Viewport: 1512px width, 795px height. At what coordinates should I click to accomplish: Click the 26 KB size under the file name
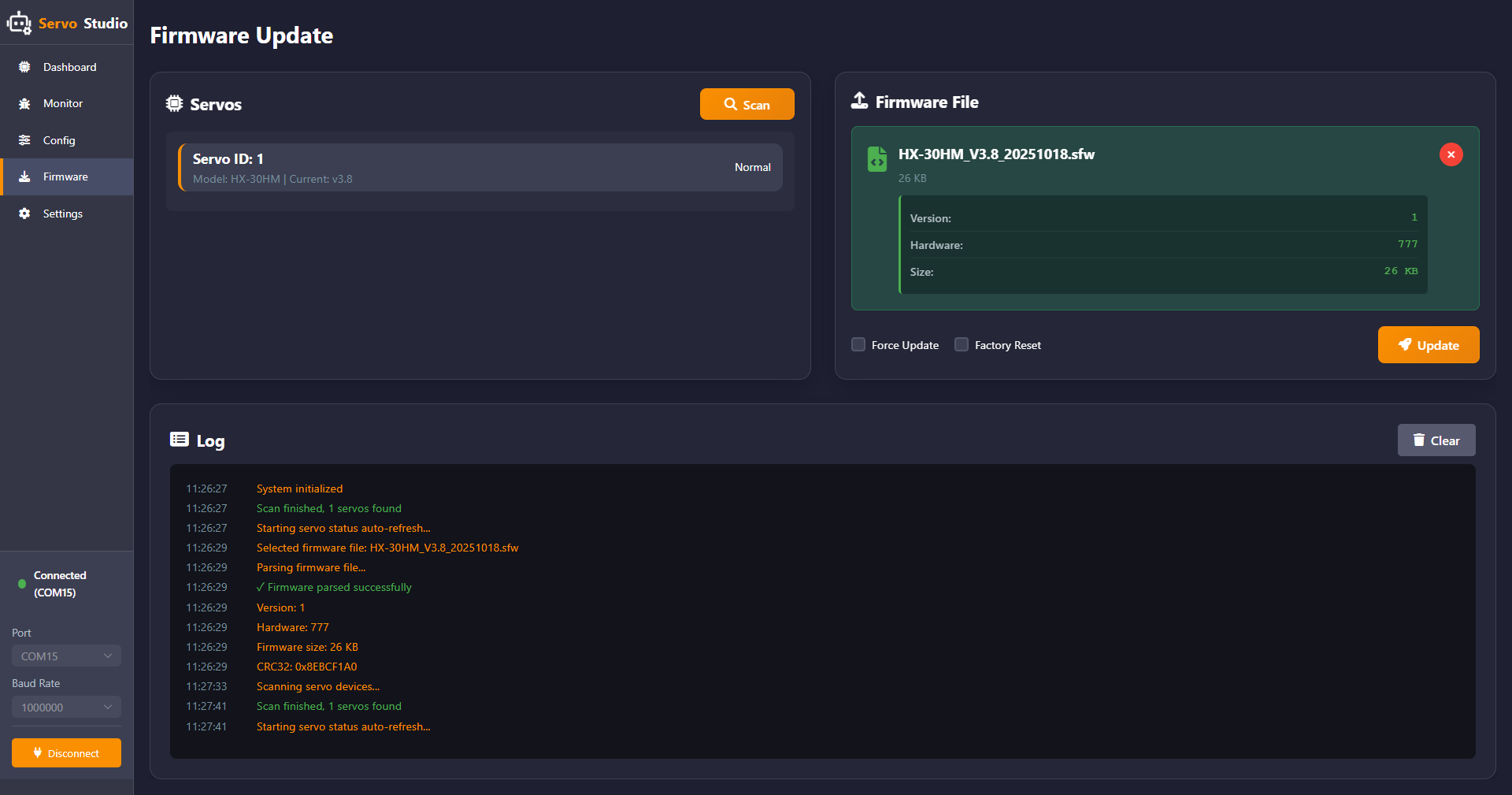click(912, 178)
